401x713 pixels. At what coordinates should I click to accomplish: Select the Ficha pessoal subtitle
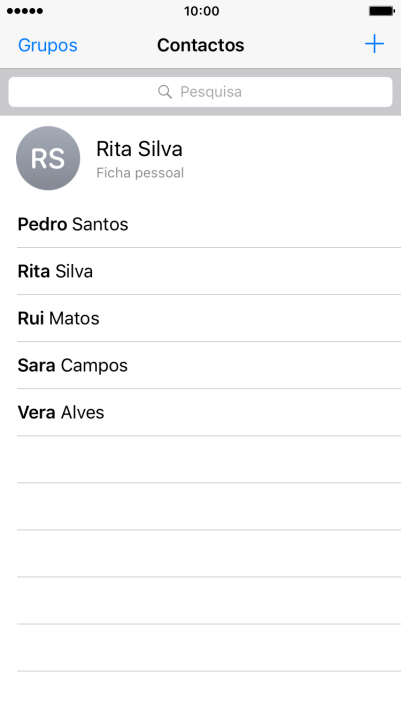click(140, 173)
